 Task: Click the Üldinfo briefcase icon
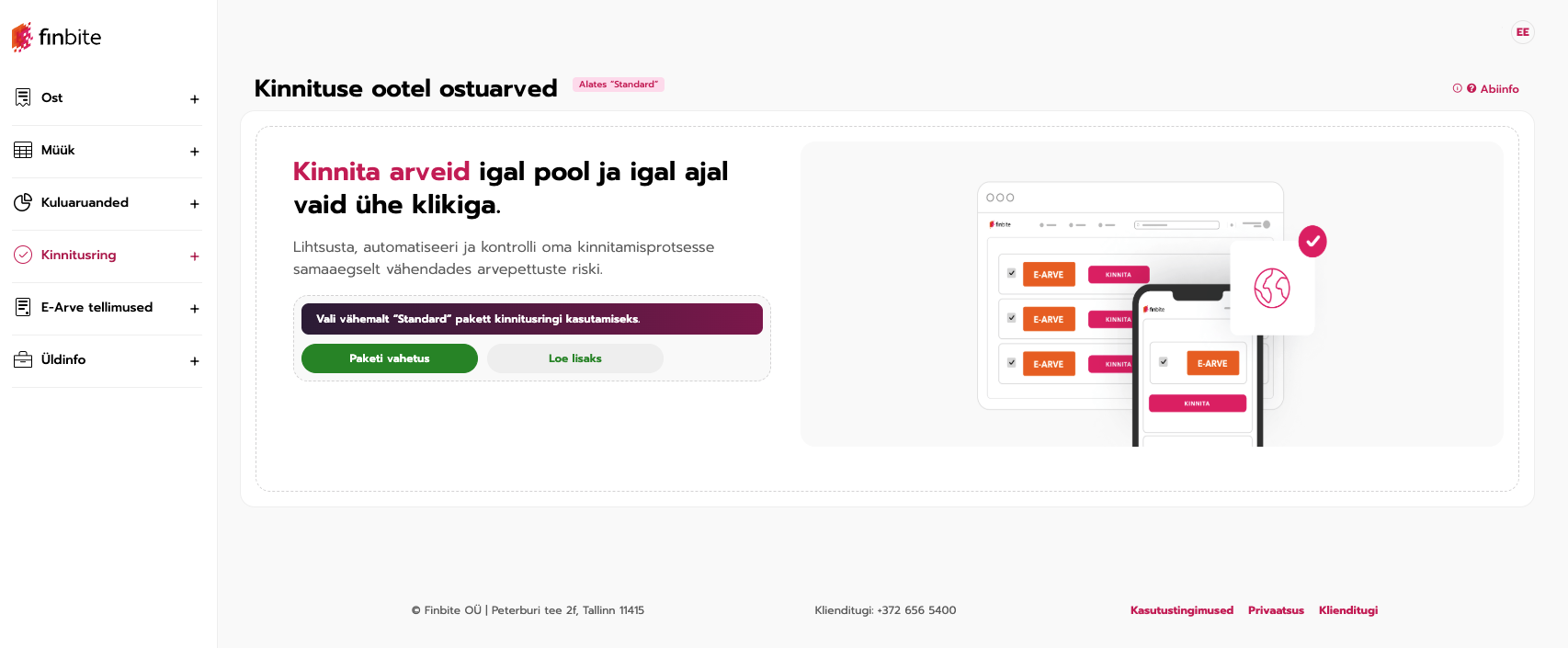point(23,359)
